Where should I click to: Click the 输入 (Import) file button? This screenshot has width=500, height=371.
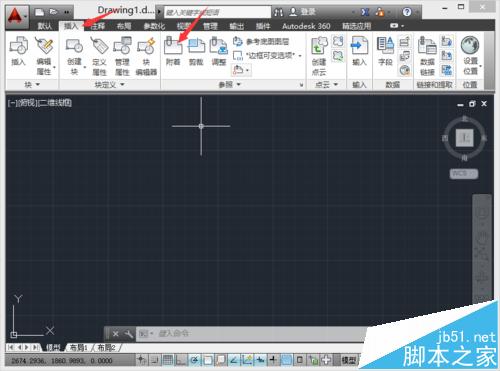[x=359, y=51]
